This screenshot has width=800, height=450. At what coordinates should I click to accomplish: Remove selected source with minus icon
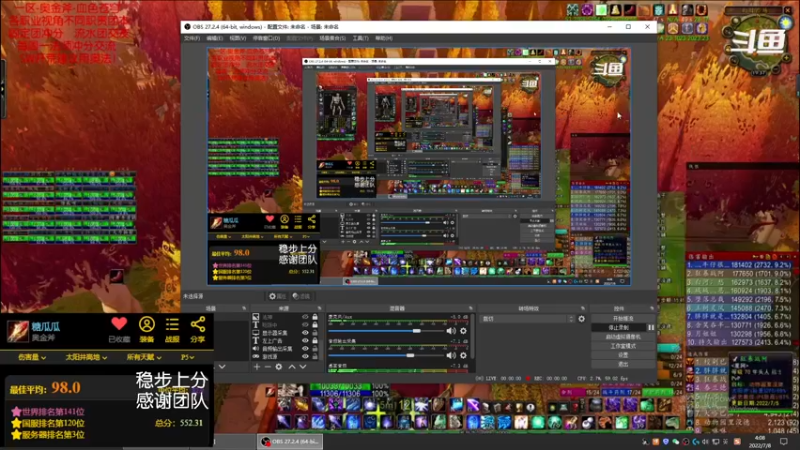pyautogui.click(x=267, y=366)
